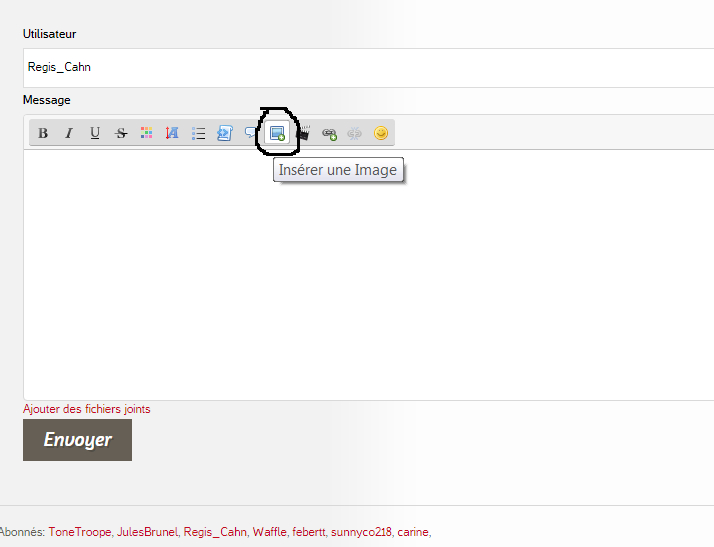Click the Utilisateur label

click(50, 34)
